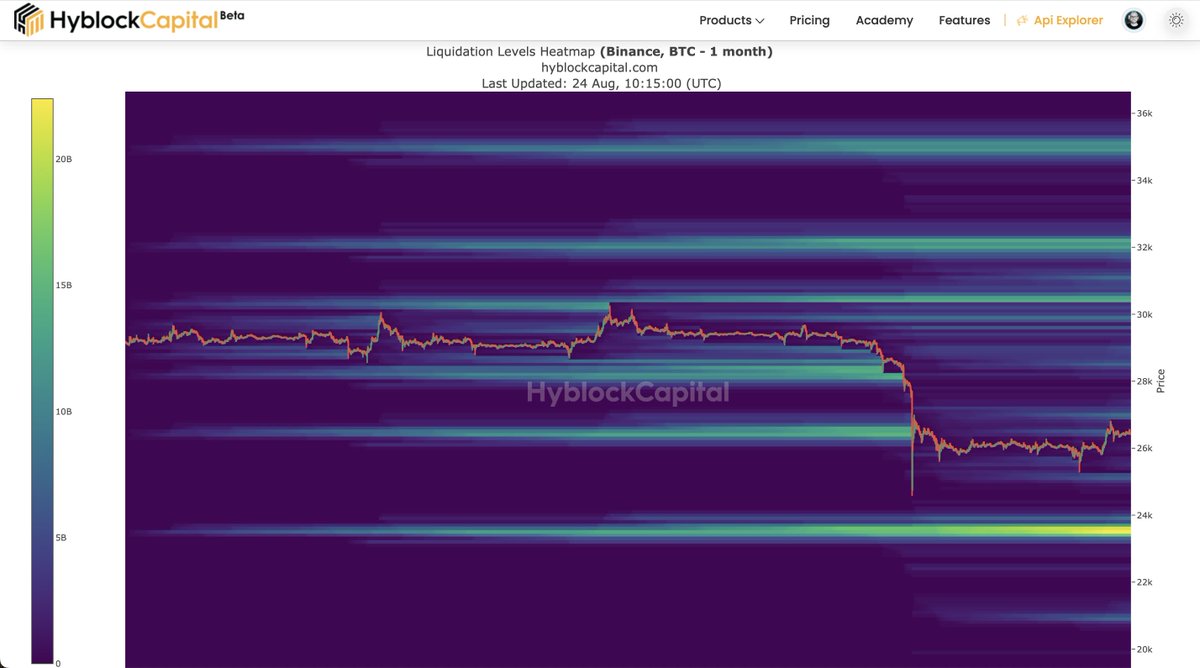This screenshot has height=668, width=1200.
Task: Click the heatmap color scale bar
Action: click(42, 381)
